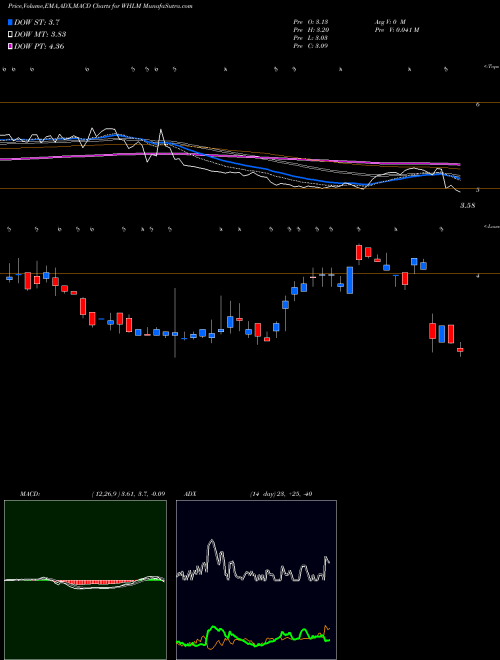Click the ADX values '(14 day) 23, +25, -40'
Viewport: 500px width, 660px height.
tap(281, 494)
